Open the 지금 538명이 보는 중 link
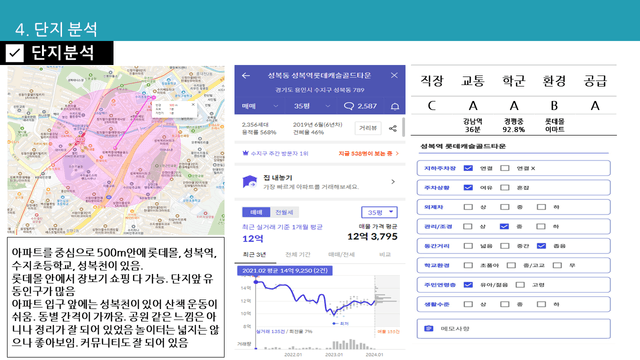This screenshot has height=360, width=640. tap(368, 153)
